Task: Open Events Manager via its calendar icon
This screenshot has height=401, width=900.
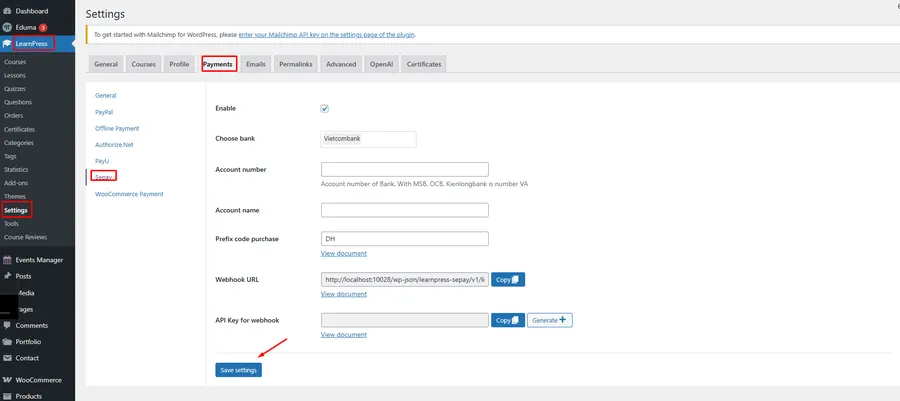Action: (x=8, y=260)
